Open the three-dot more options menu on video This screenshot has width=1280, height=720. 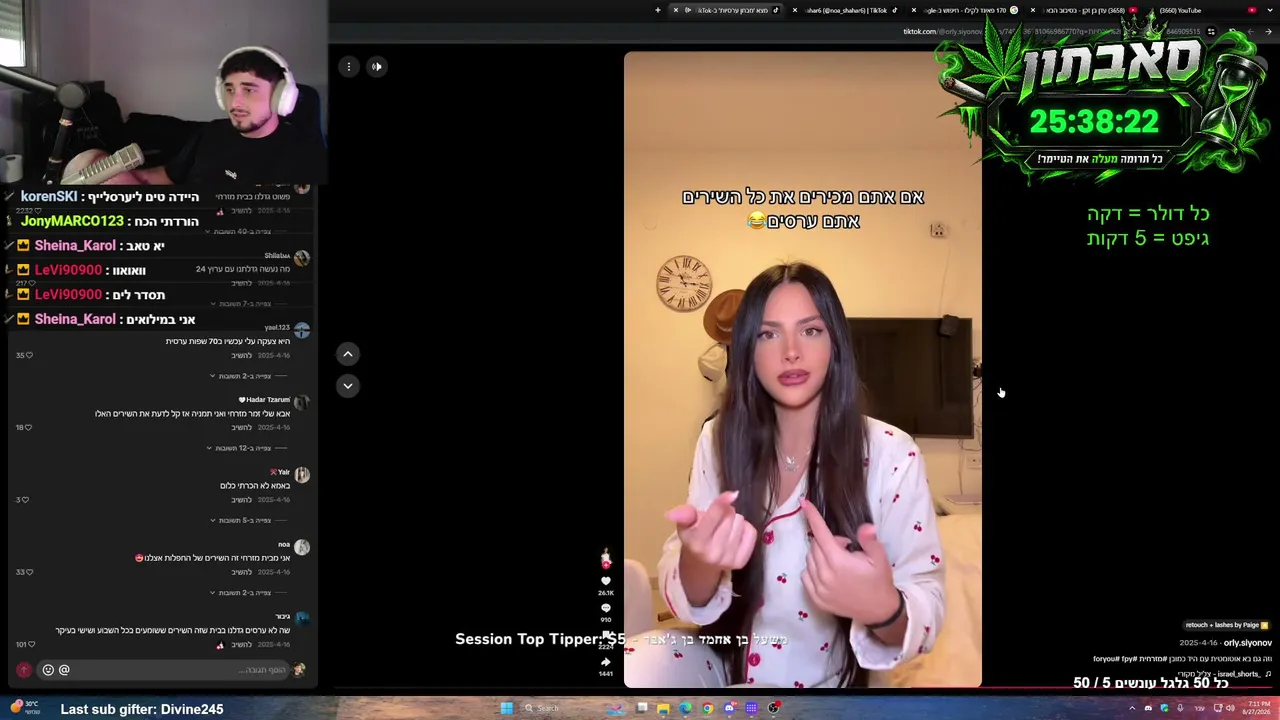349,66
